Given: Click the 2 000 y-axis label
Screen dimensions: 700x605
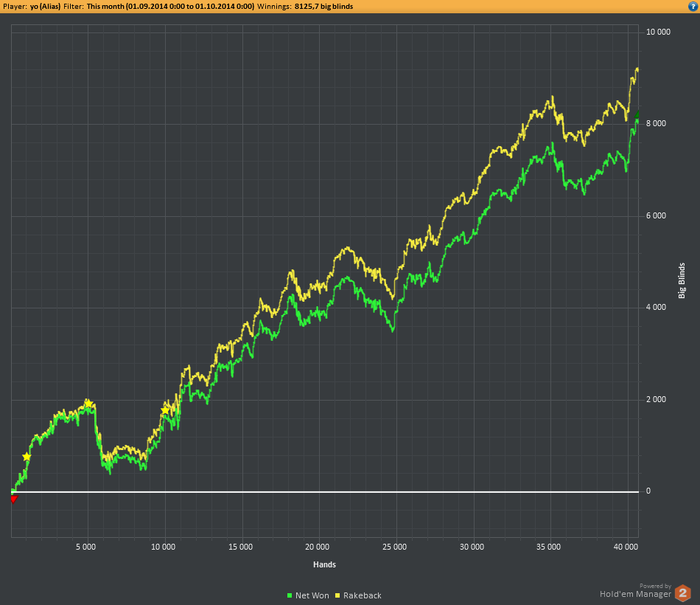Looking at the screenshot, I should click(656, 399).
